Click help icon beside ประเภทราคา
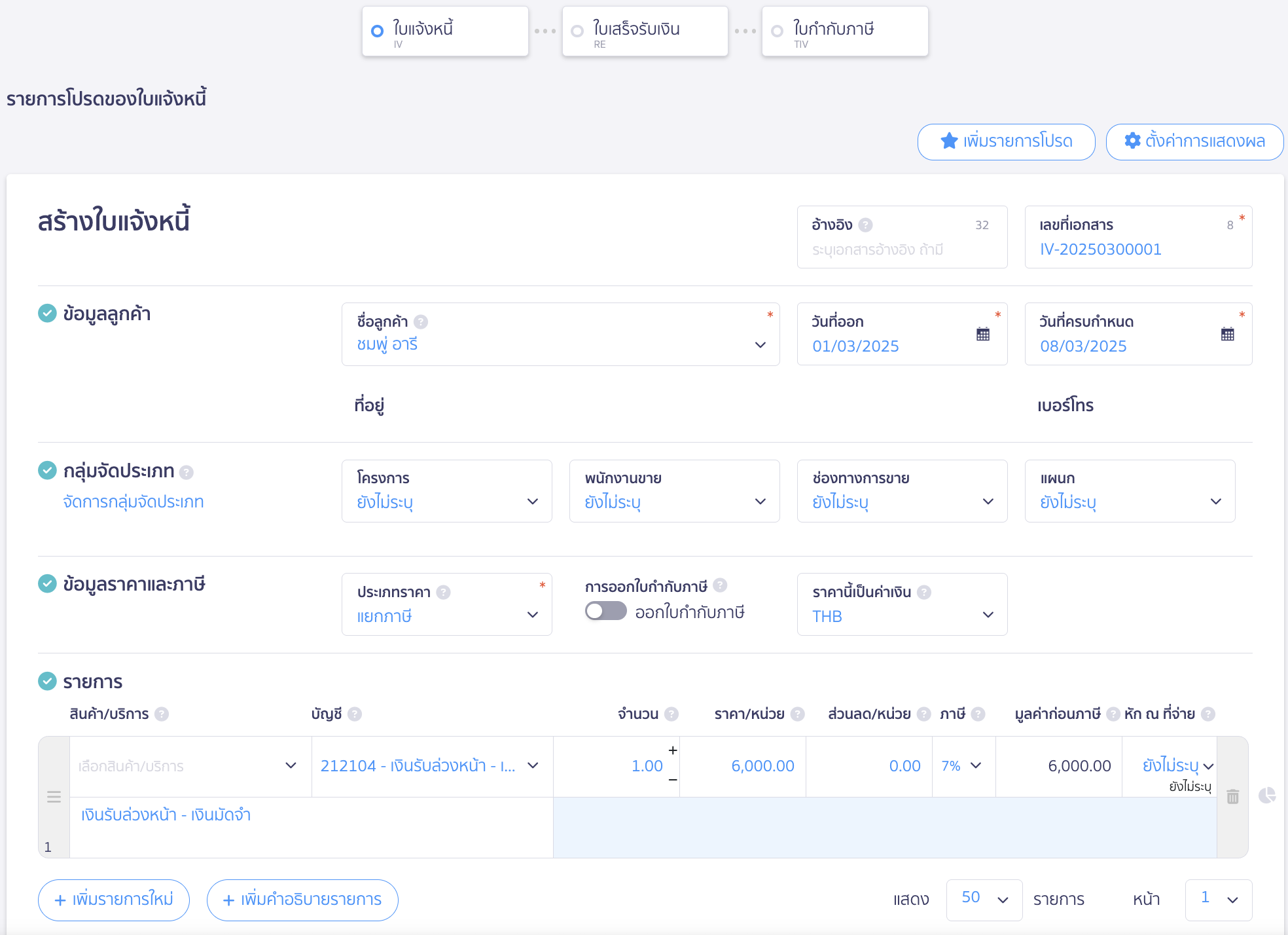 (x=443, y=593)
